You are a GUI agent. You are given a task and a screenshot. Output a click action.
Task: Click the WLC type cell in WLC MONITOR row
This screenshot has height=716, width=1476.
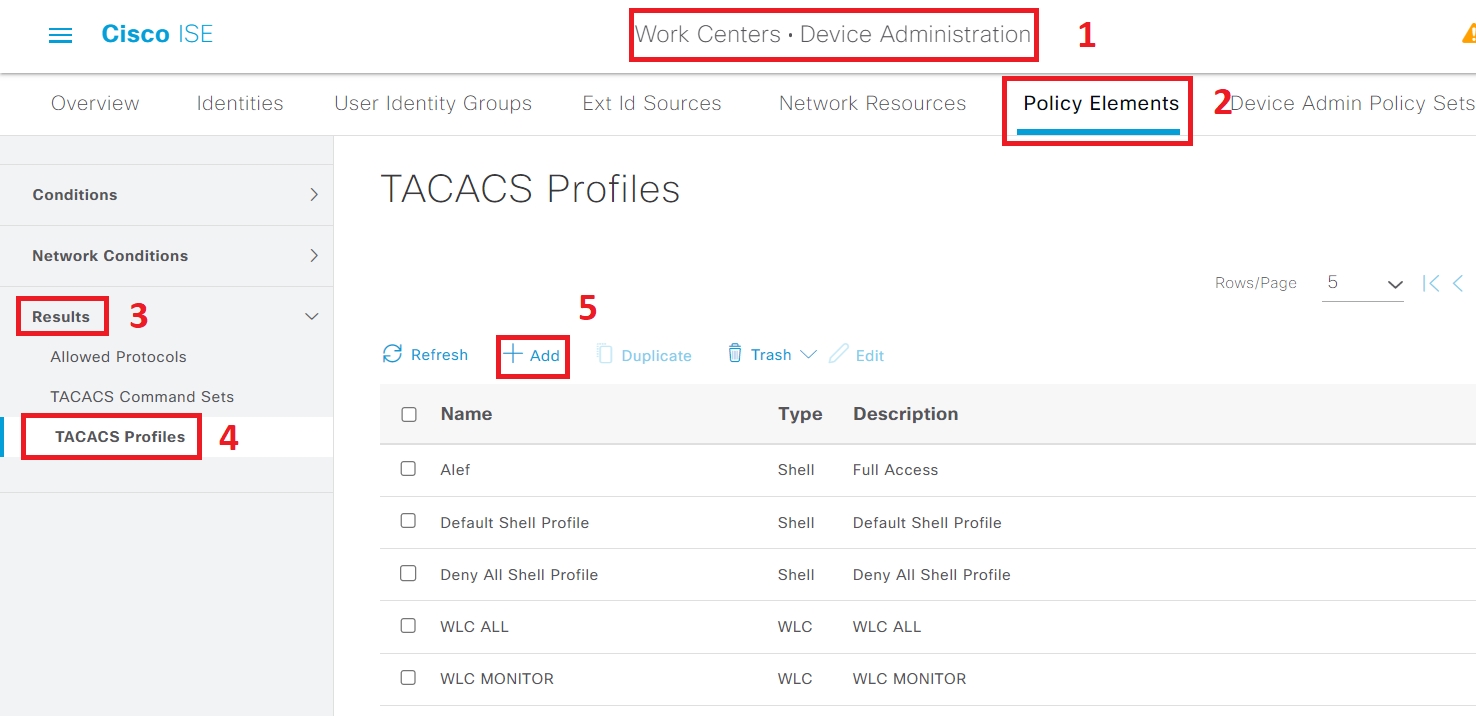click(x=795, y=679)
